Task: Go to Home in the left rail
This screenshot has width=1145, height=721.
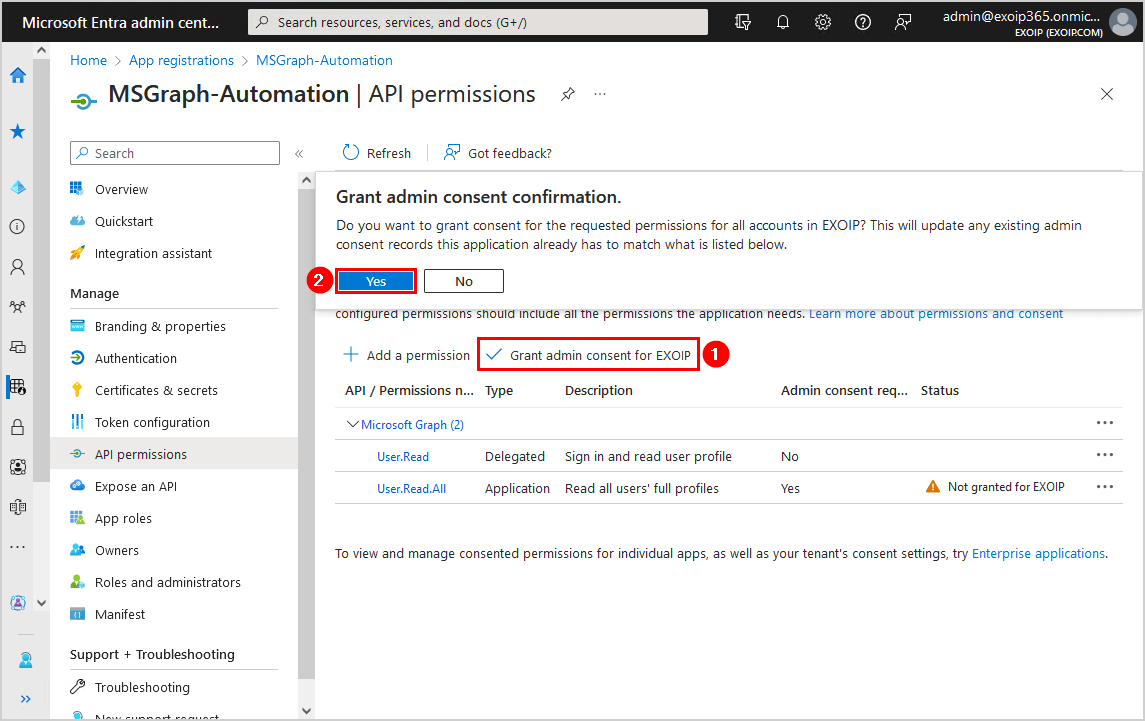Action: (x=17, y=75)
